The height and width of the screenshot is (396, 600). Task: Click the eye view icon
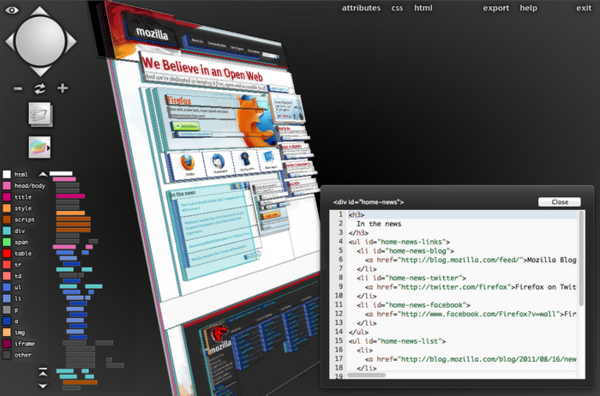point(12,10)
